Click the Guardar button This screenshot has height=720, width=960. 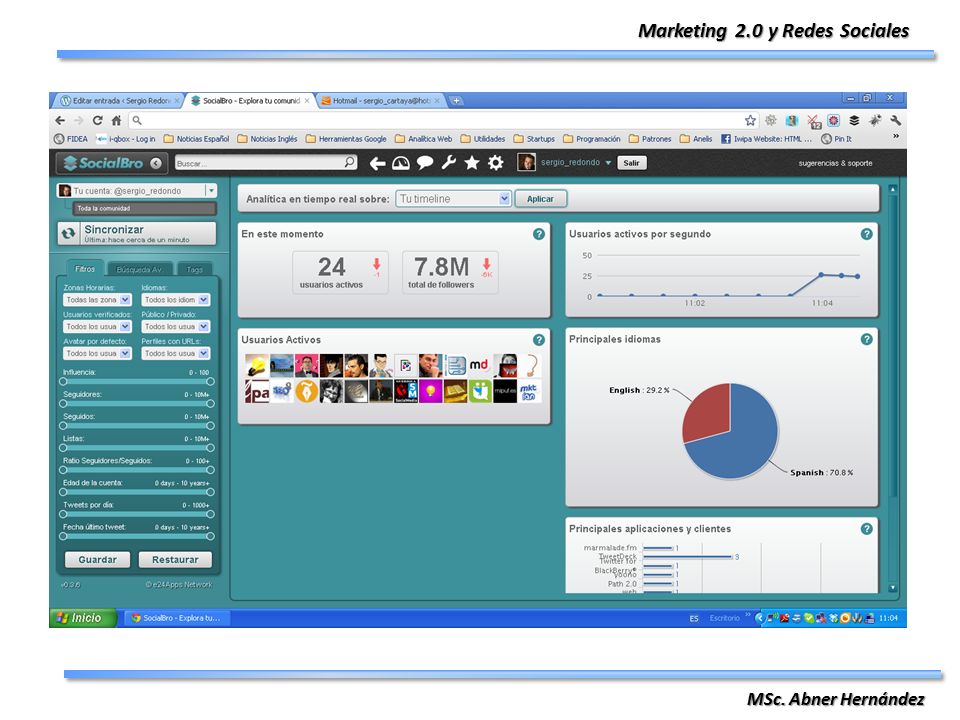pyautogui.click(x=97, y=560)
